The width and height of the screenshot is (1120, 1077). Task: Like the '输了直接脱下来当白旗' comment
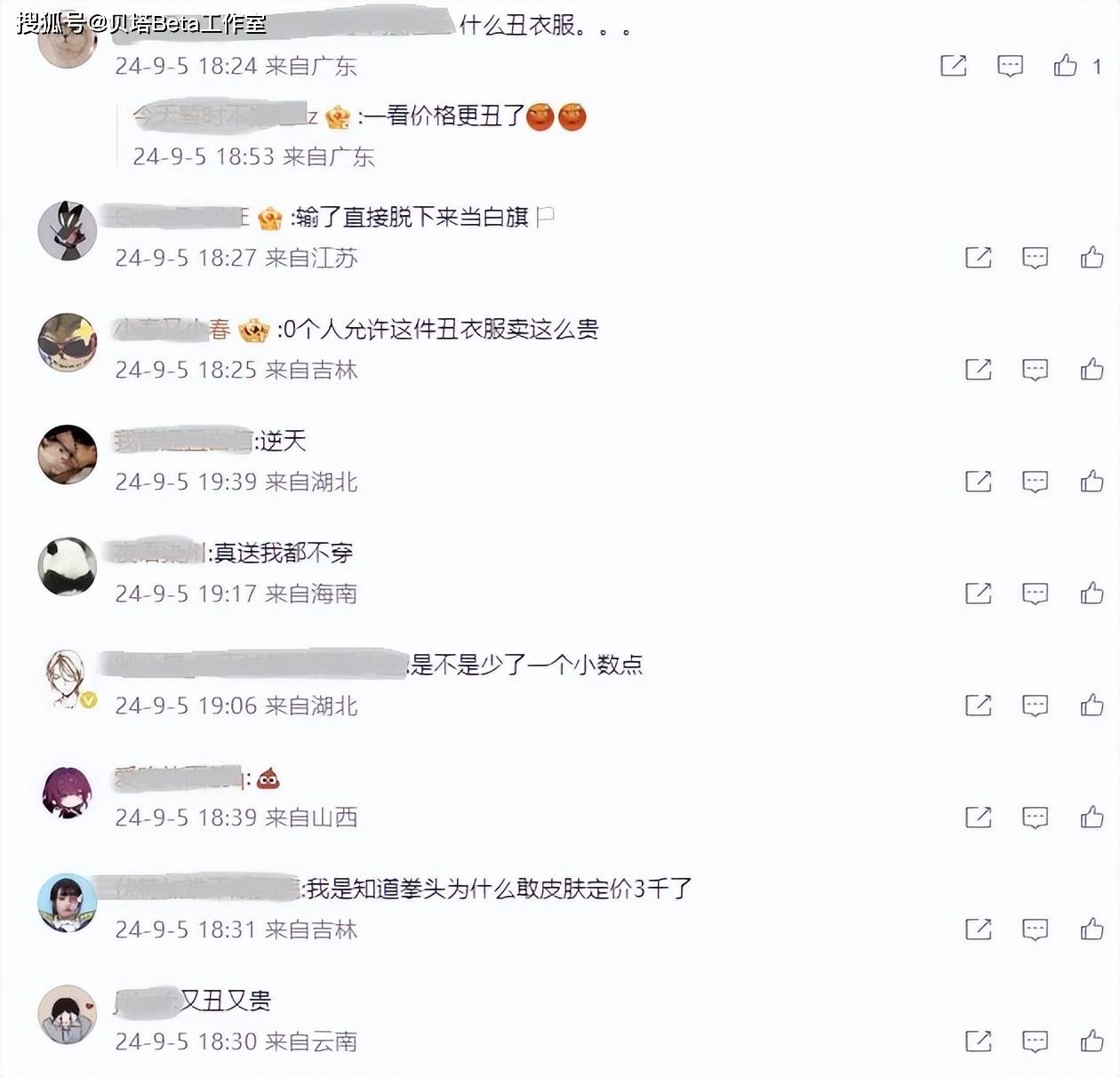point(1092,258)
